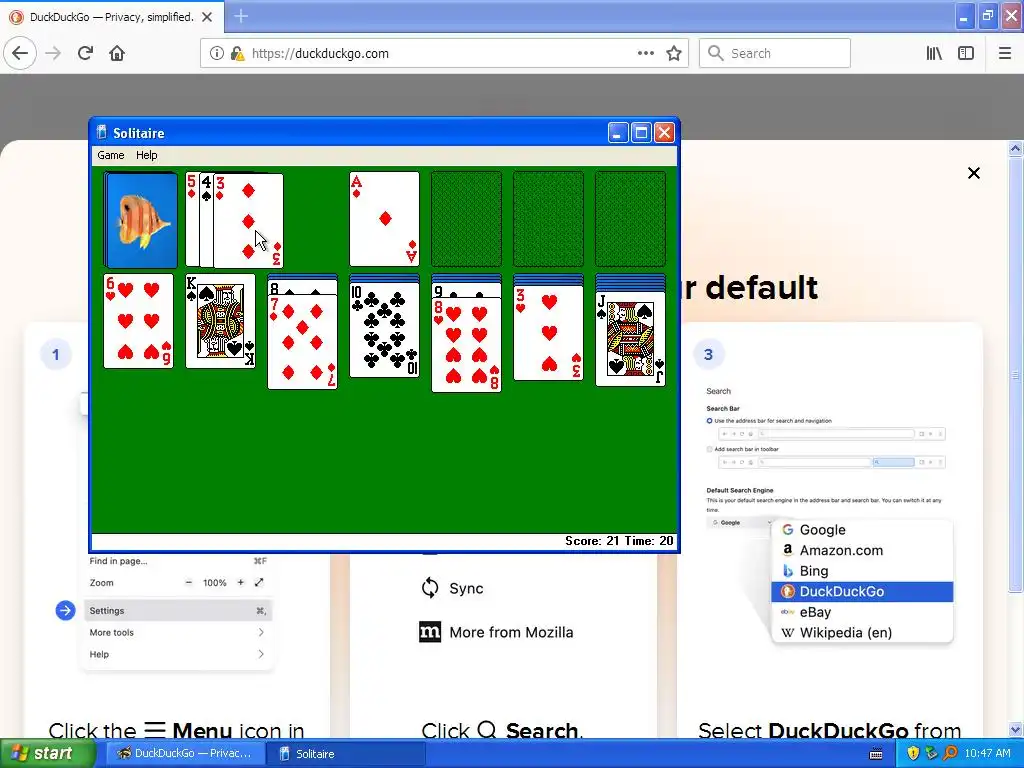
Task: Click the Firefox forward arrow
Action: point(54,53)
